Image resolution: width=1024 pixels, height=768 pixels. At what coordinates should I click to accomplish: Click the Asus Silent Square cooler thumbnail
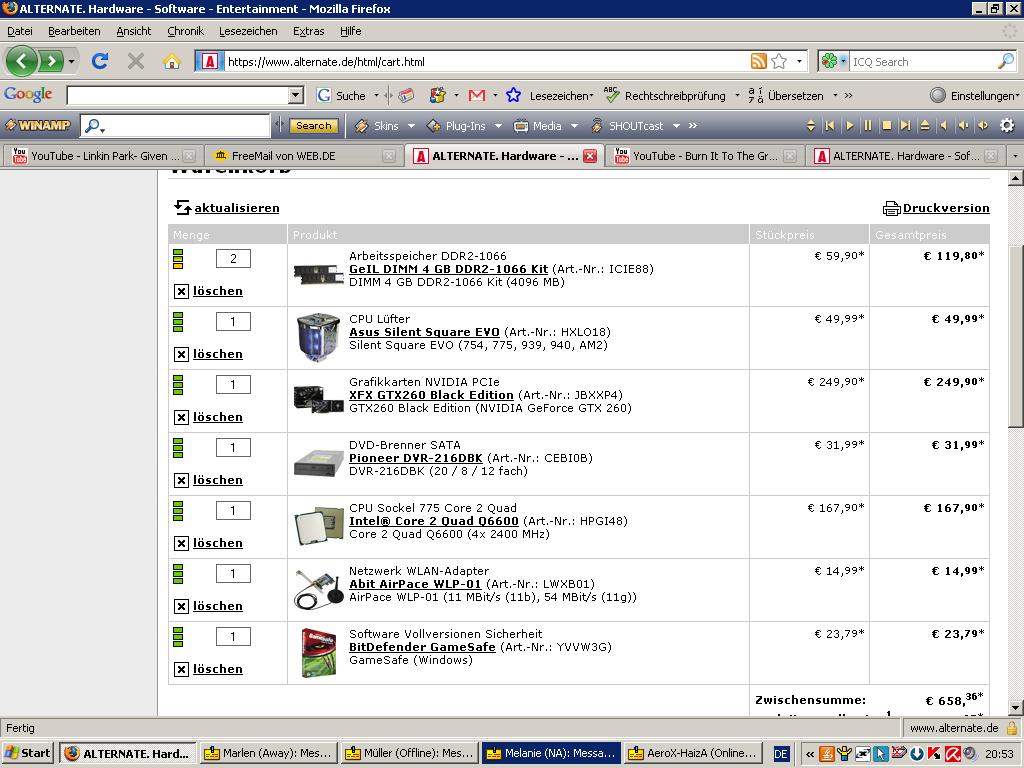point(318,337)
